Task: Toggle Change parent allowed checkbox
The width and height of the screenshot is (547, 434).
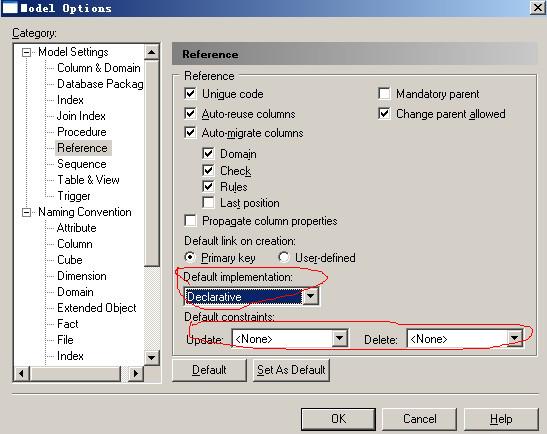Action: pos(384,113)
